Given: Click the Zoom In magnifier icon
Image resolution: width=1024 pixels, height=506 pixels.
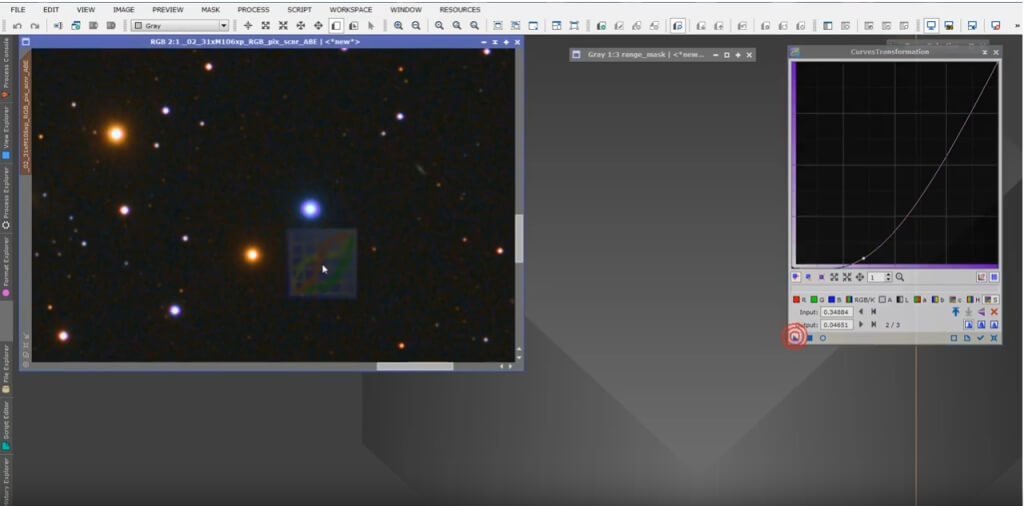Looking at the screenshot, I should click(x=398, y=26).
